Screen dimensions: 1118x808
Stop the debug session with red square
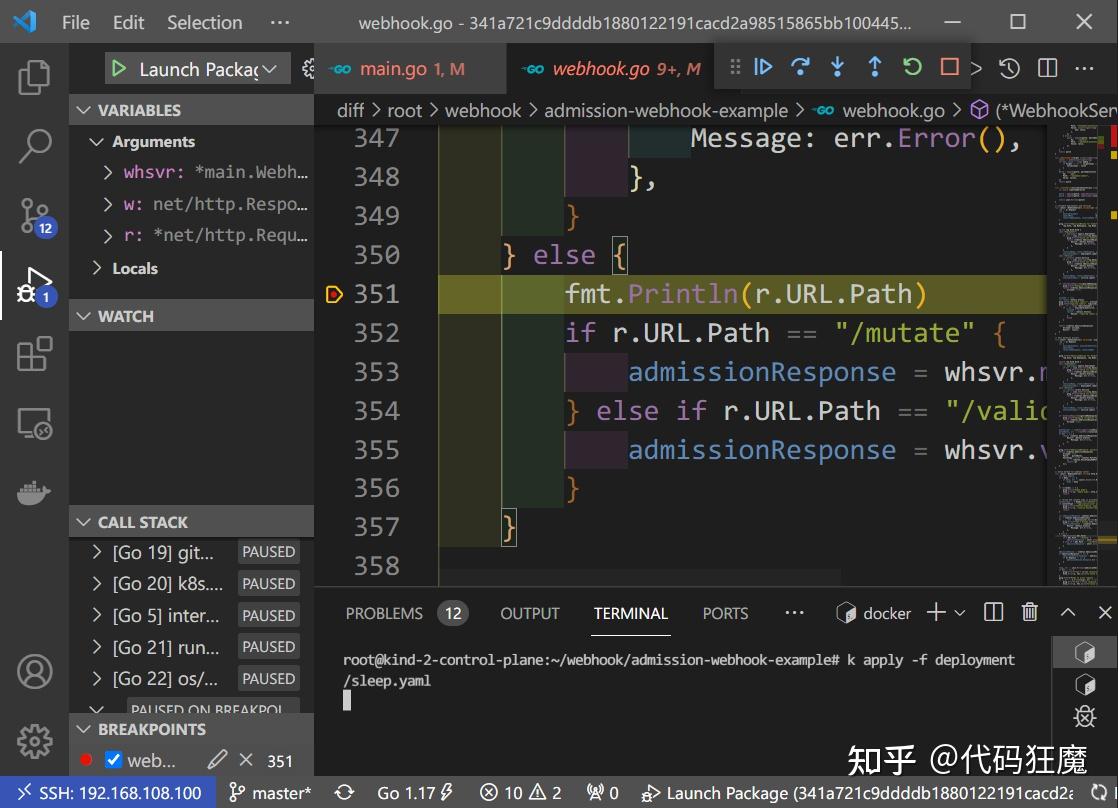[949, 67]
